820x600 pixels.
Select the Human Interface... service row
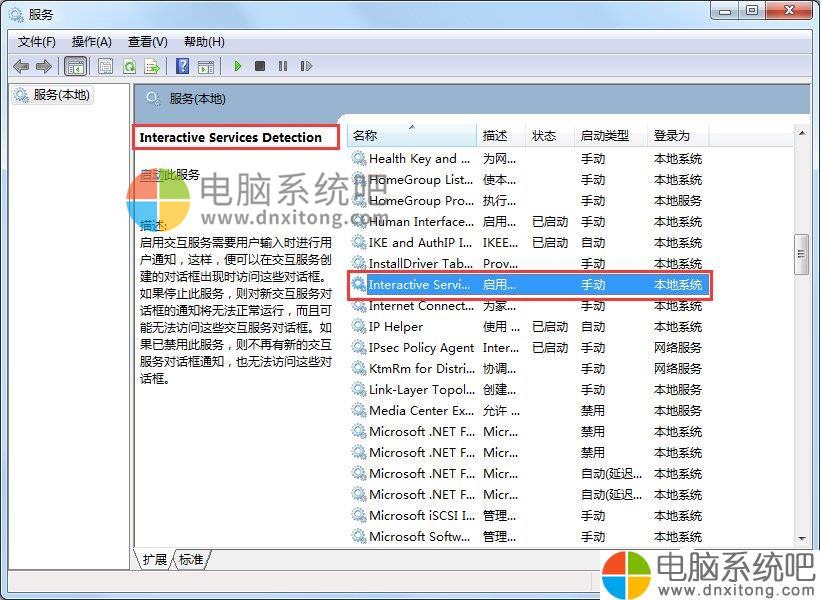(528, 221)
